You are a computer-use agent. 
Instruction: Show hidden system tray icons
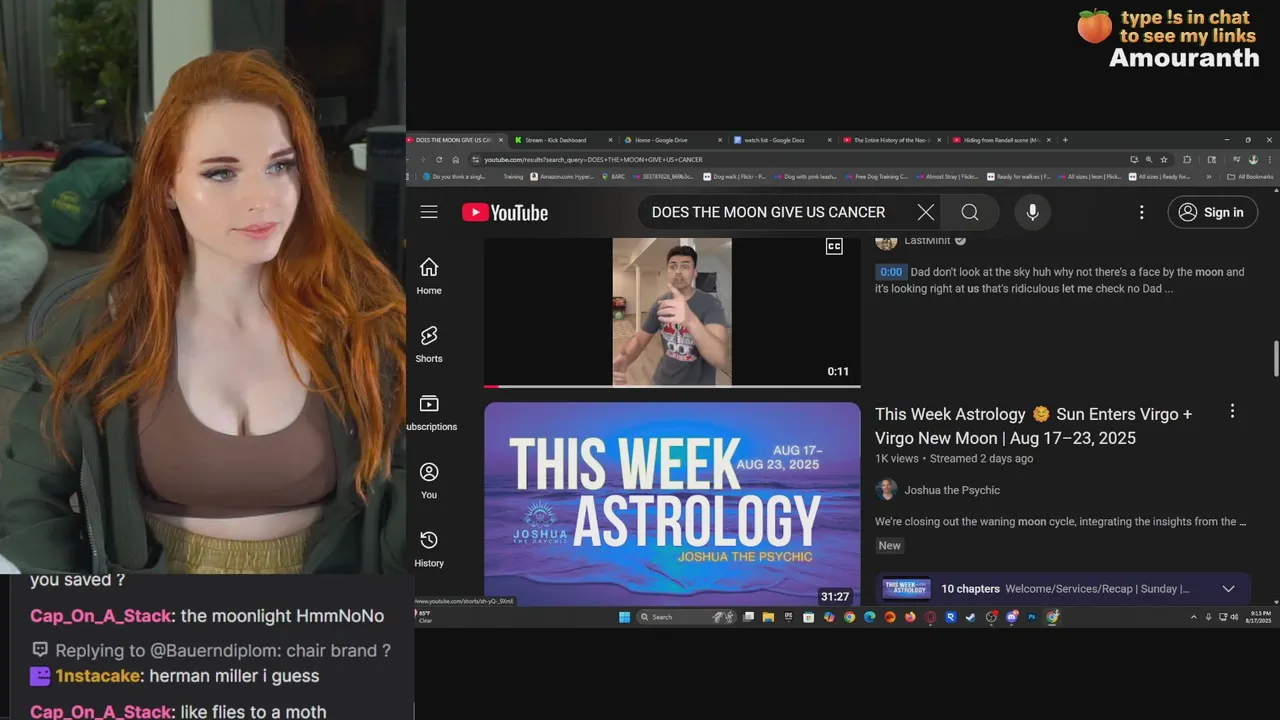(1193, 617)
